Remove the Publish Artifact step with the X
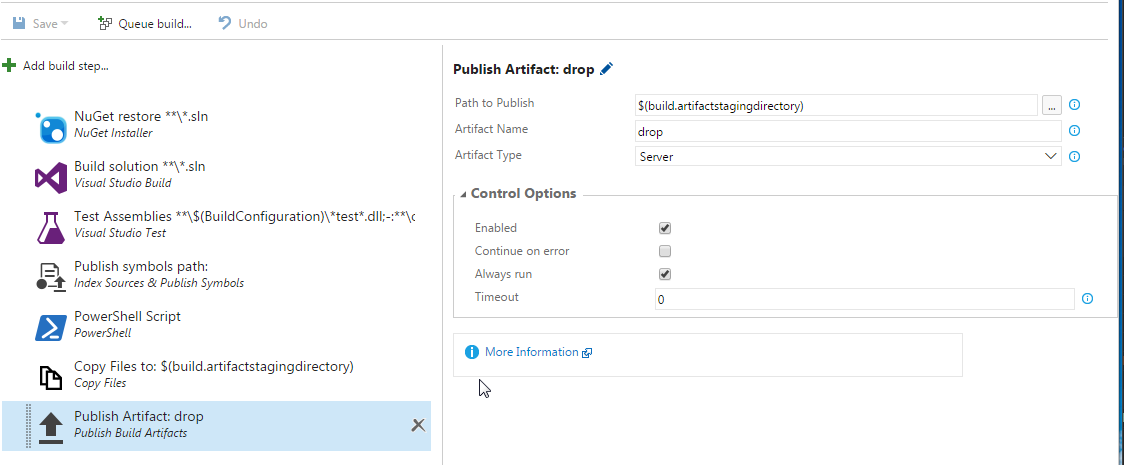This screenshot has height=465, width=1124. (419, 426)
